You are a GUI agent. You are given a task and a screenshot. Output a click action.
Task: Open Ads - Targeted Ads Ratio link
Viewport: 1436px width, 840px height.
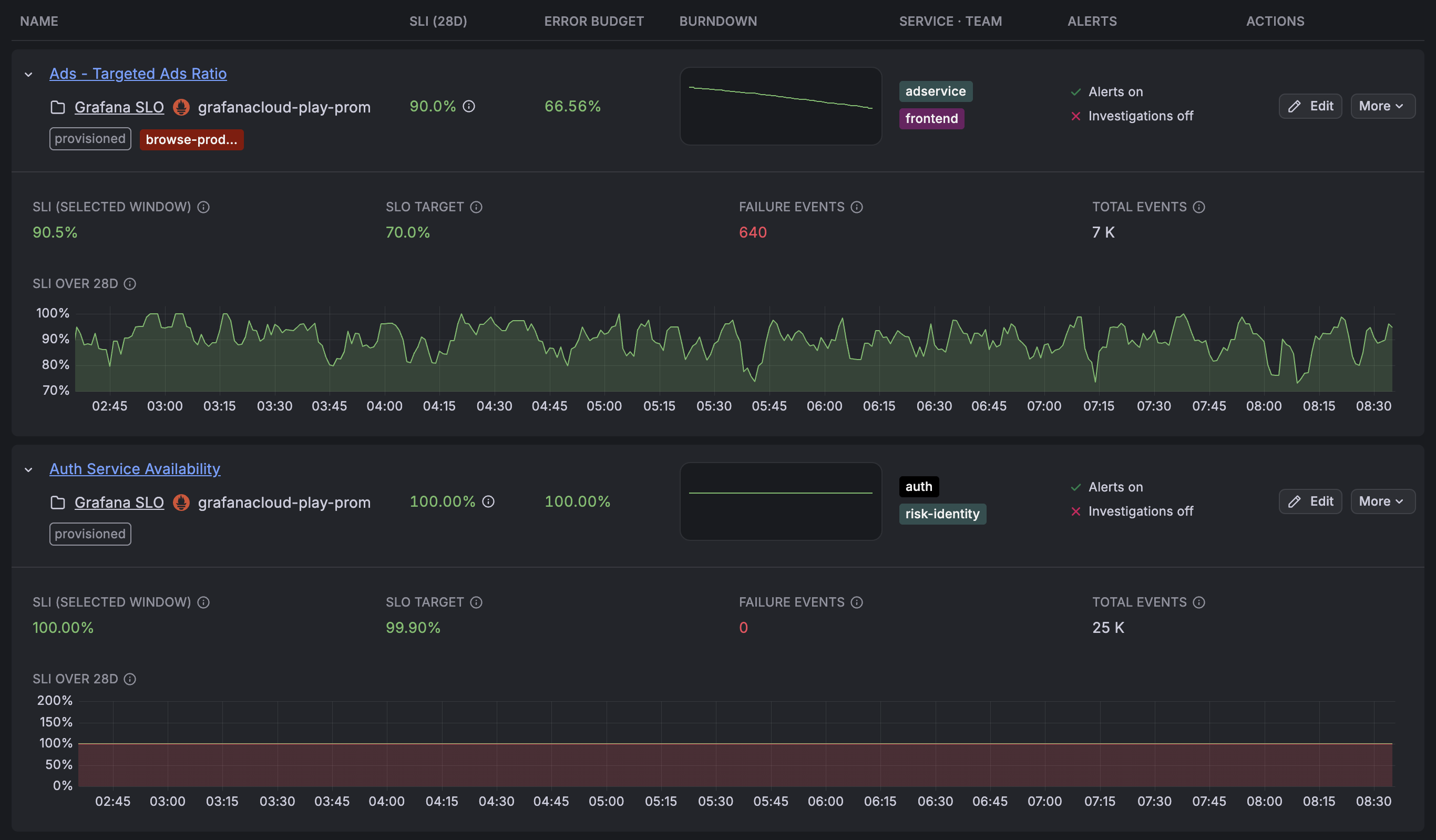tap(138, 74)
